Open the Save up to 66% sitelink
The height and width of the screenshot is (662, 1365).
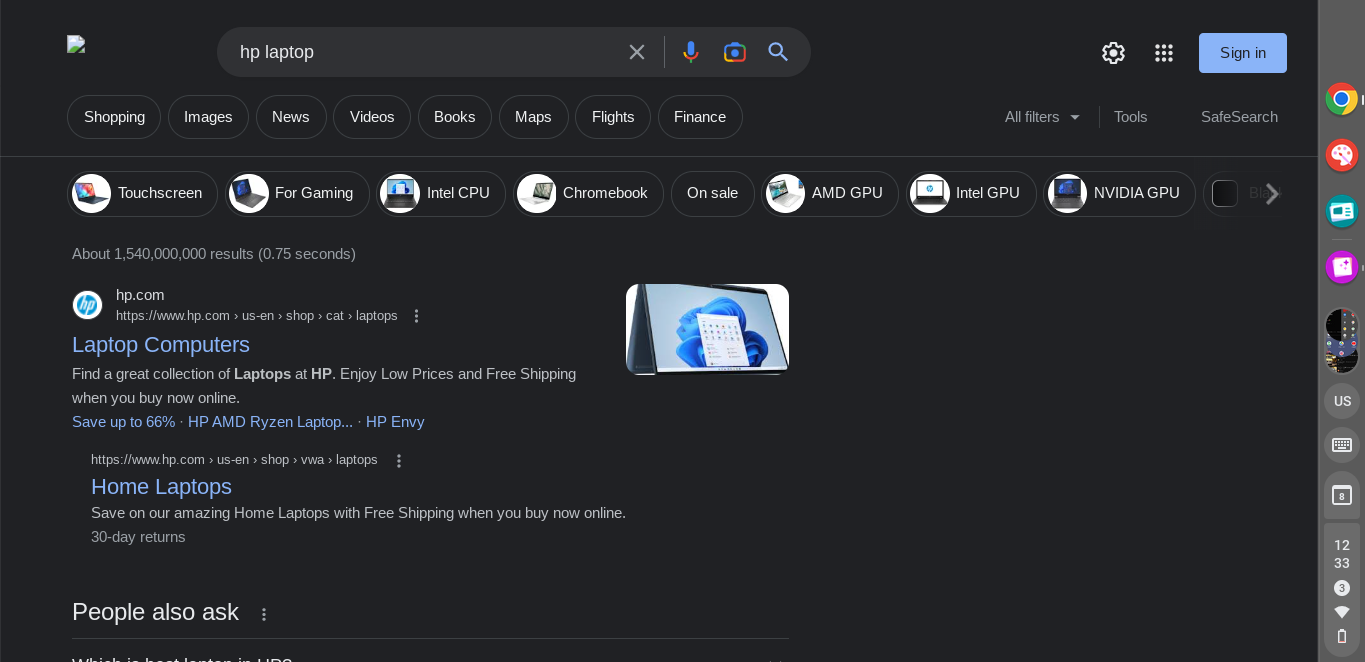[x=123, y=422]
